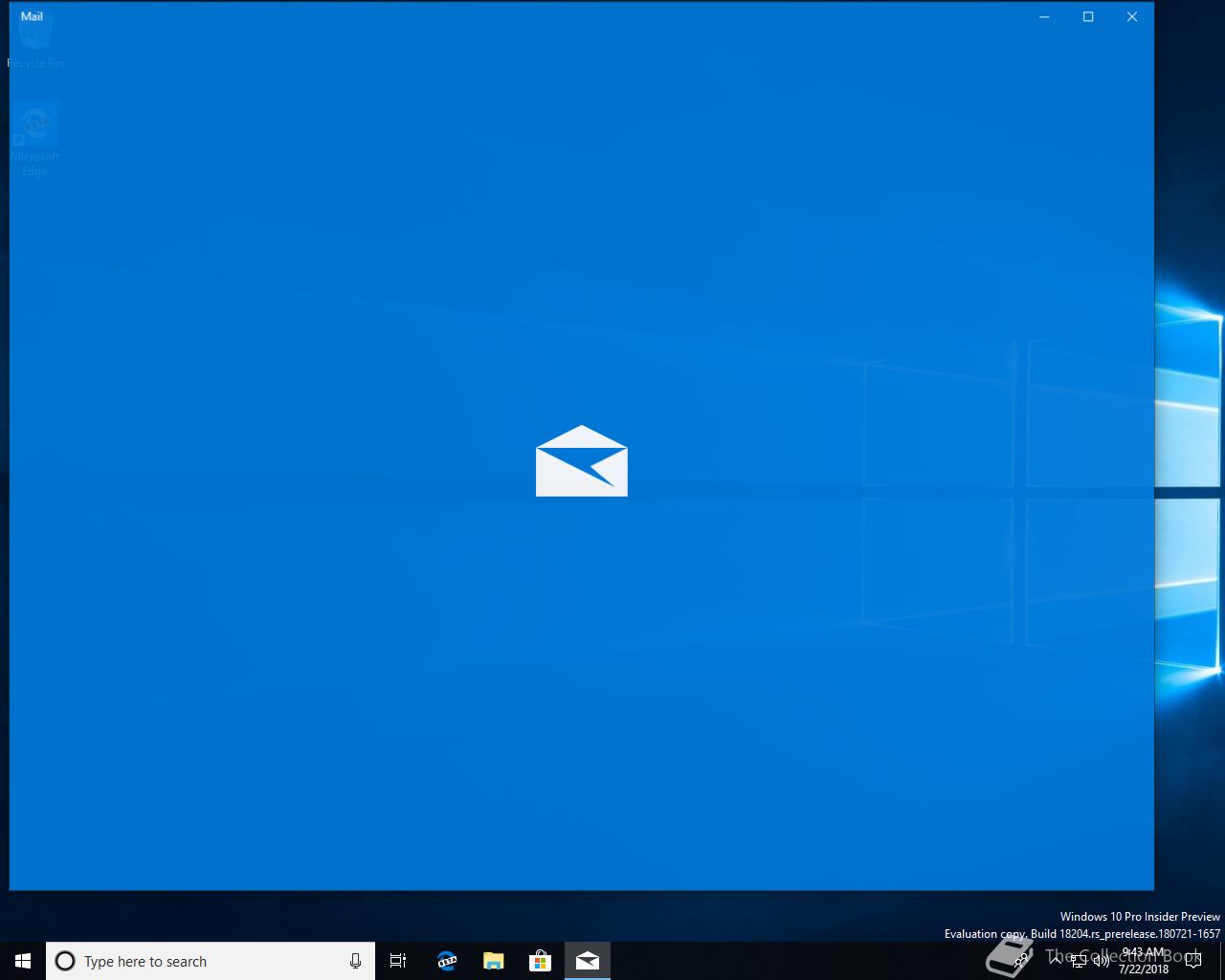This screenshot has width=1225, height=980.
Task: Select the Mail app taskbar button
Action: click(x=587, y=961)
